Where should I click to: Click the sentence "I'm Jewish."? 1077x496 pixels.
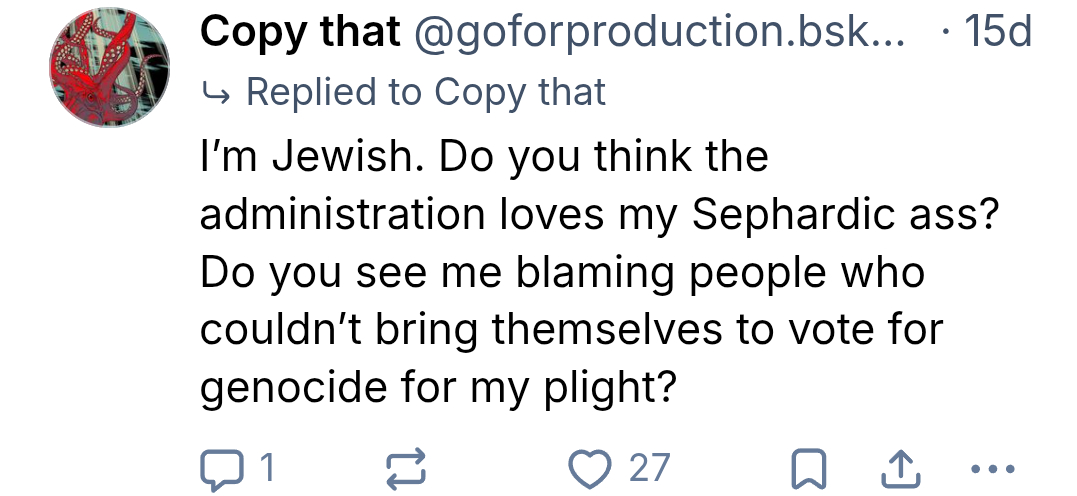(310, 157)
